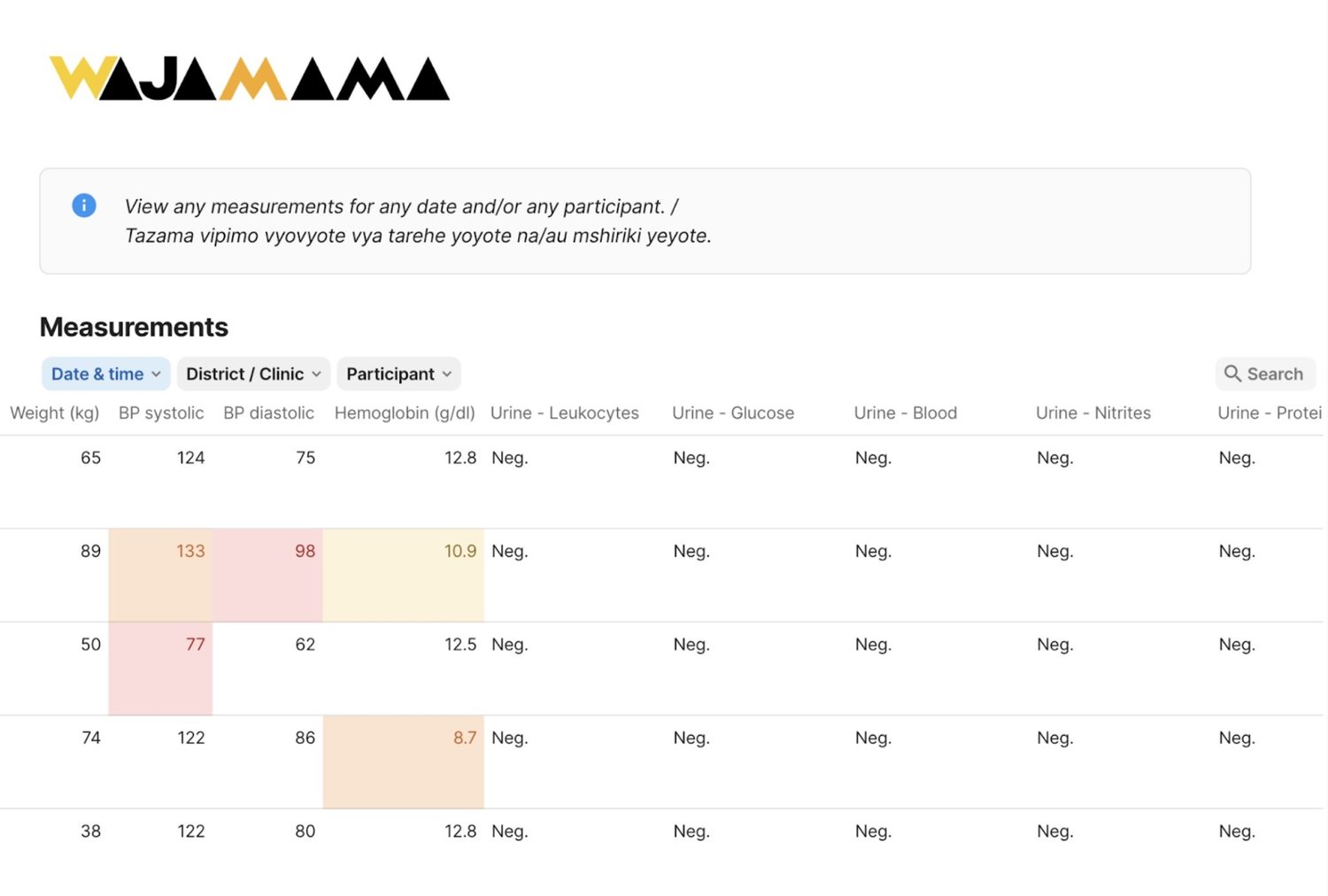This screenshot has height=896, width=1328.
Task: Open the Date & time filter dropdown
Action: [x=106, y=374]
